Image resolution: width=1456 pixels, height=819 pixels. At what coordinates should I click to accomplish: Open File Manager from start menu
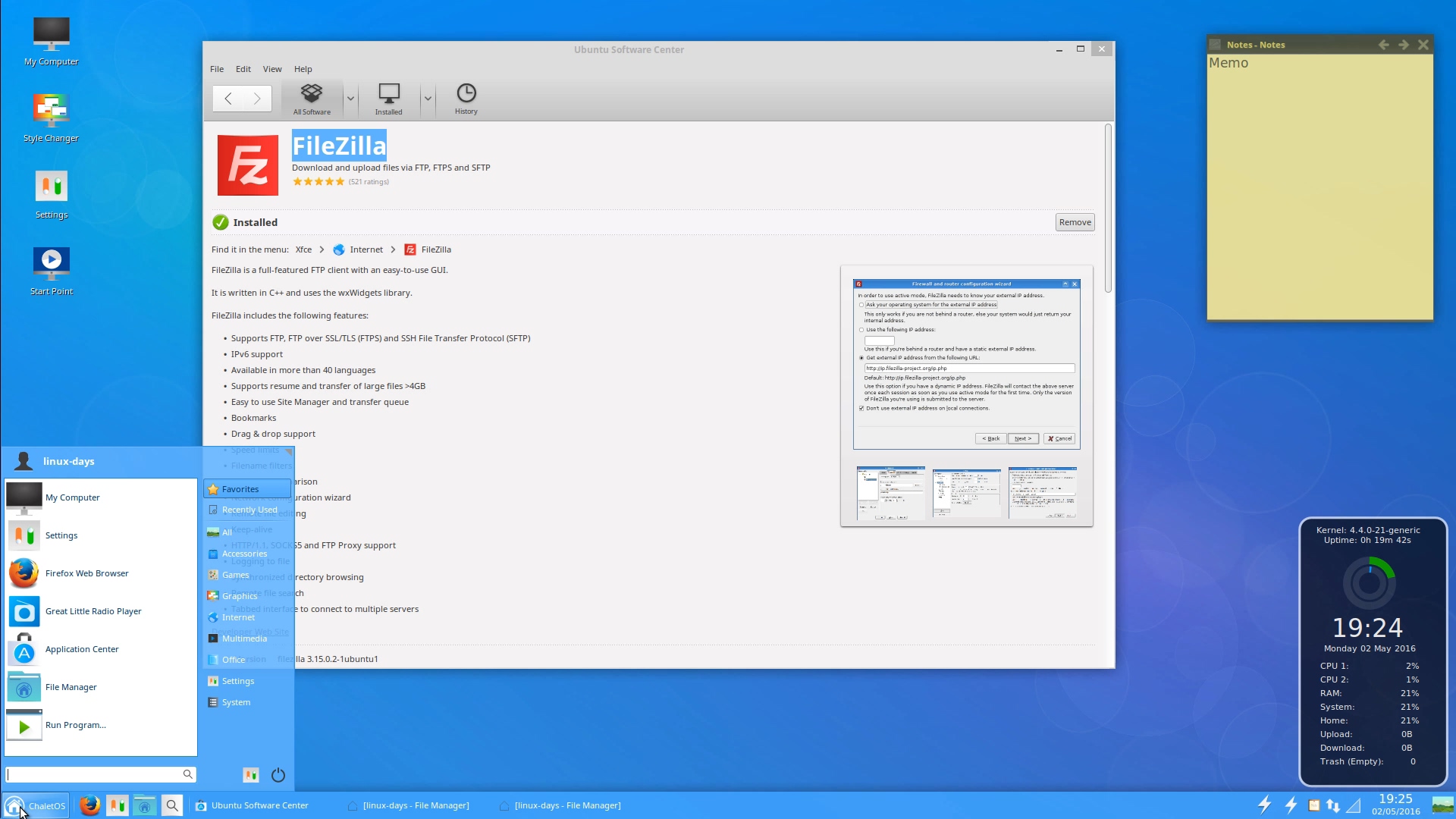(x=101, y=687)
